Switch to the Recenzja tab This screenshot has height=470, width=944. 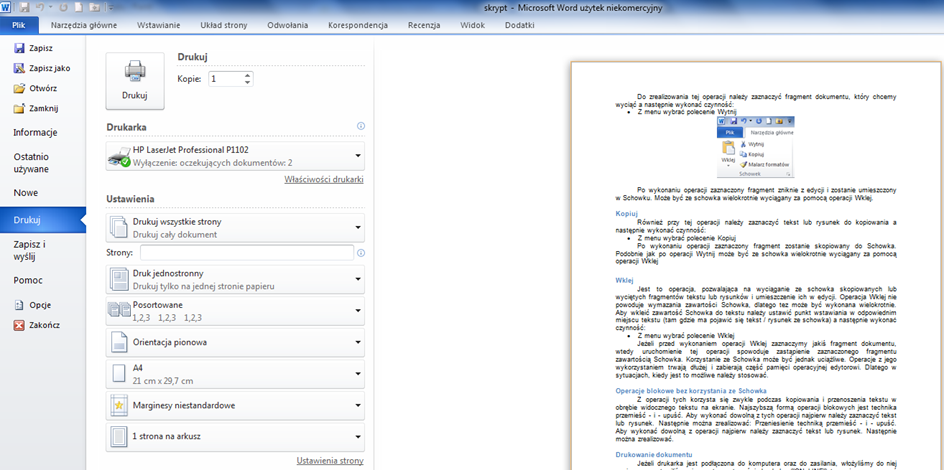[x=424, y=25]
